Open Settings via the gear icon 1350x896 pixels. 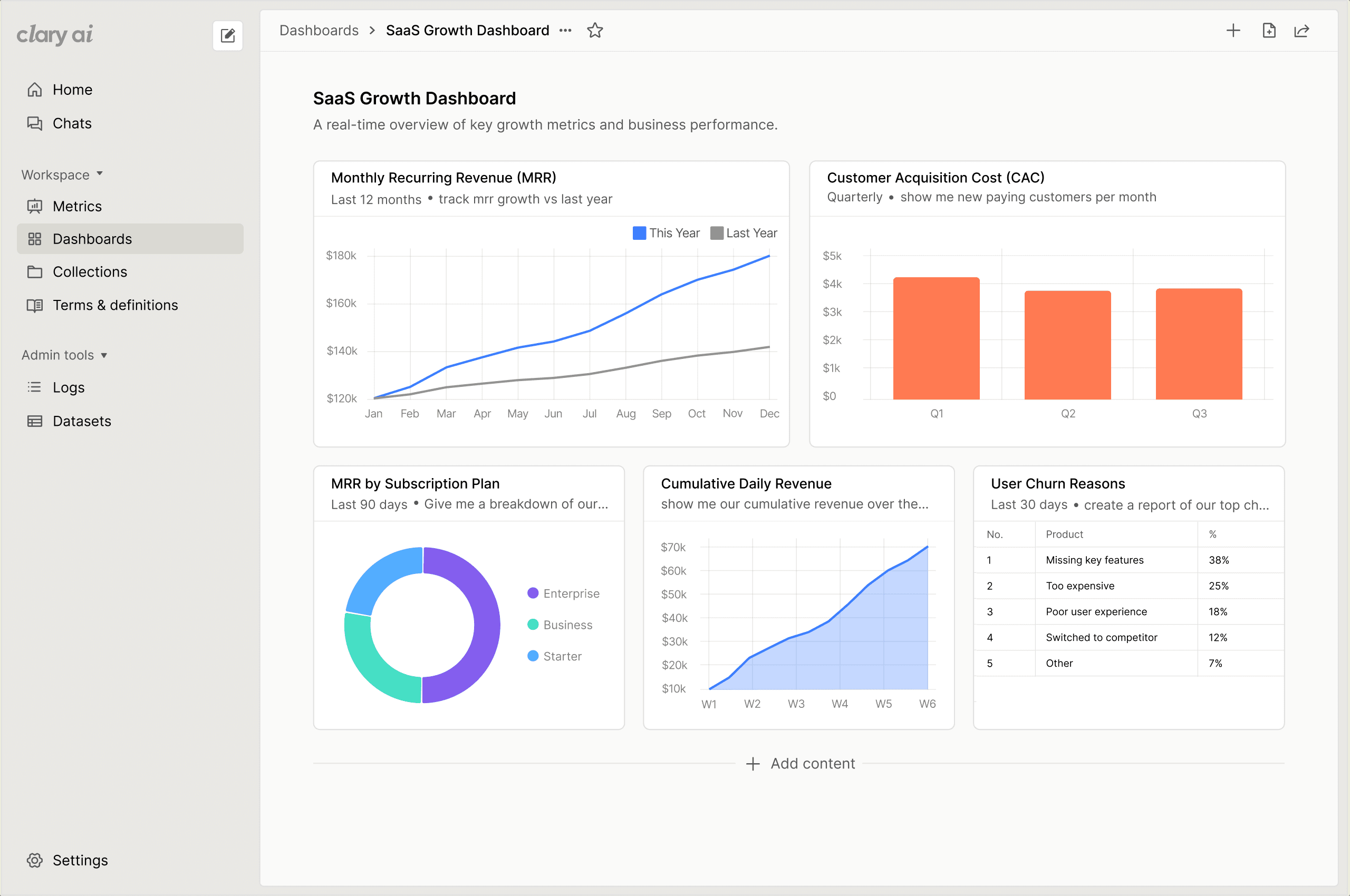click(35, 860)
